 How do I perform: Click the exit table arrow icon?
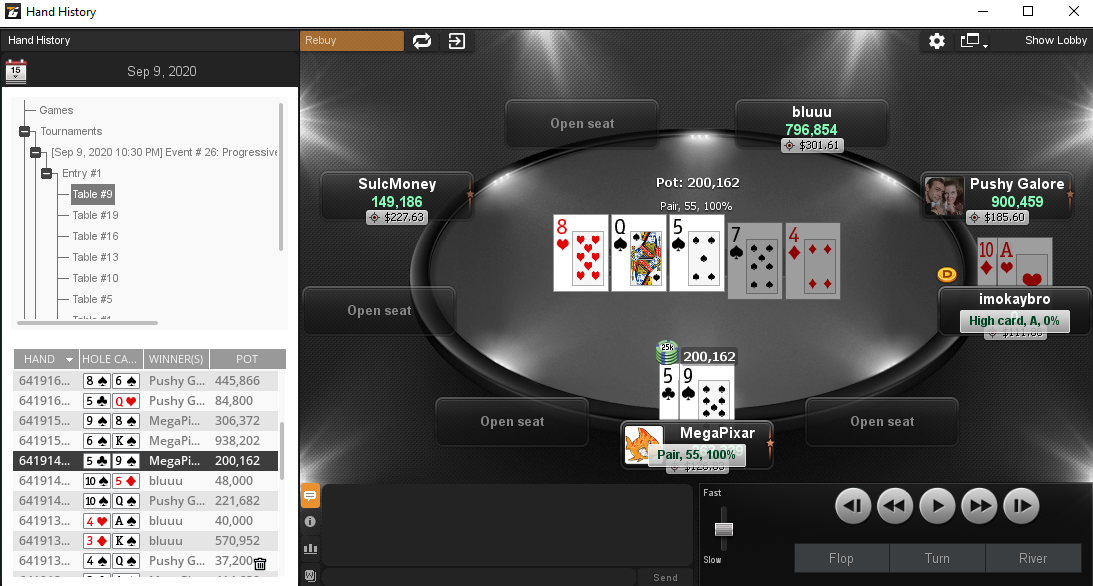coord(457,41)
